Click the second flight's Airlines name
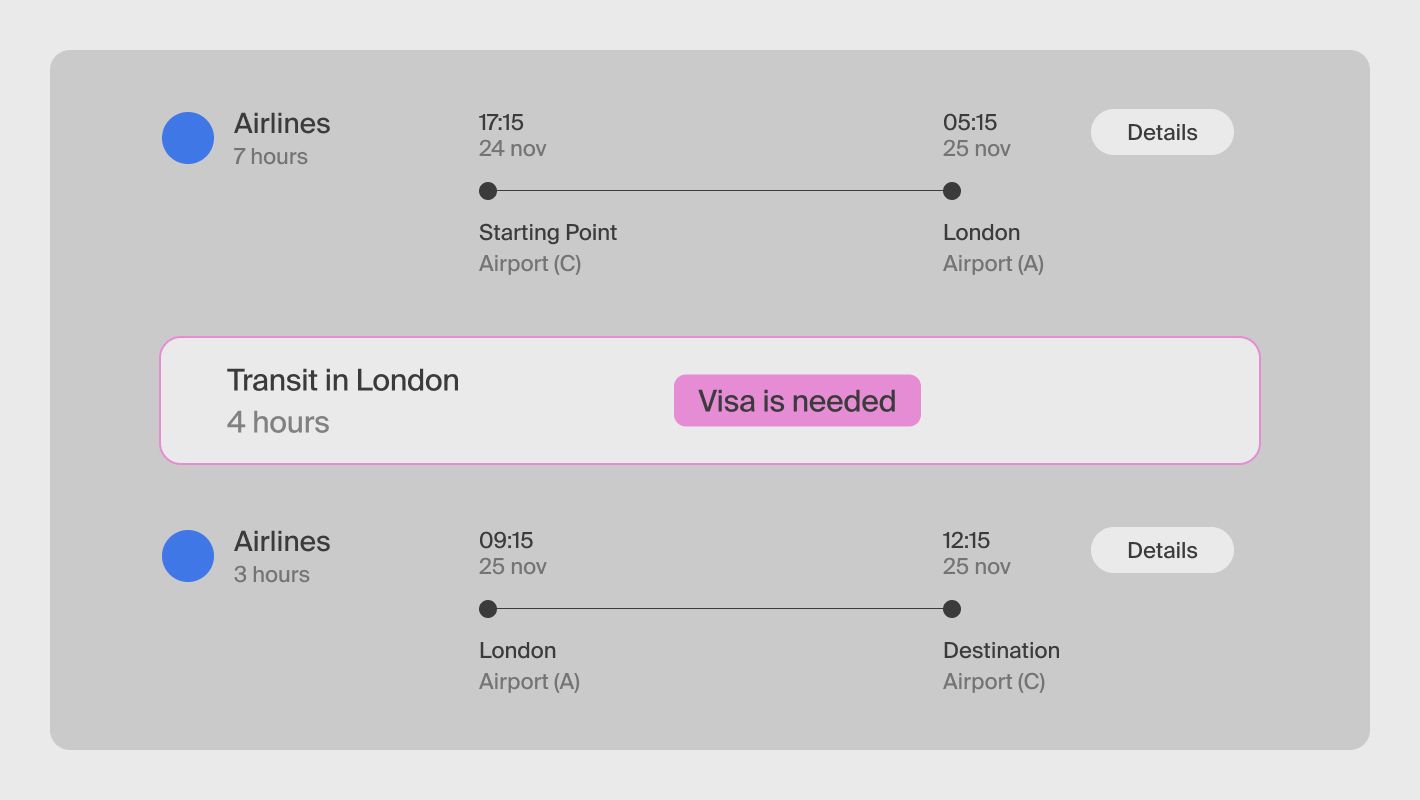The height and width of the screenshot is (800, 1420). click(x=282, y=542)
